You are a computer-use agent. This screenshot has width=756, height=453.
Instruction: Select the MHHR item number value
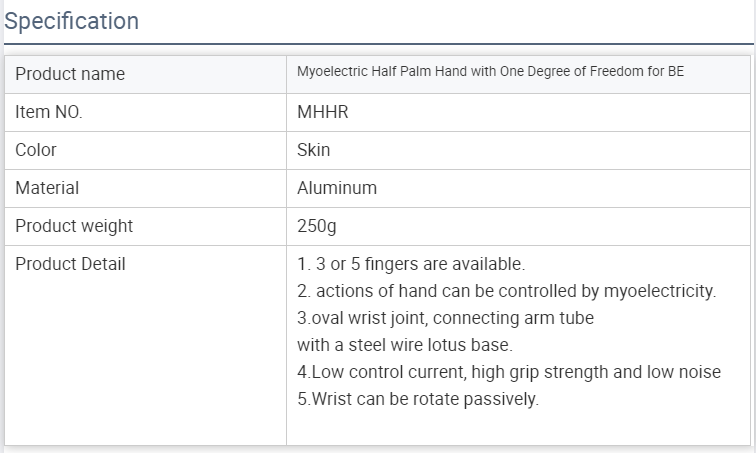click(x=323, y=112)
